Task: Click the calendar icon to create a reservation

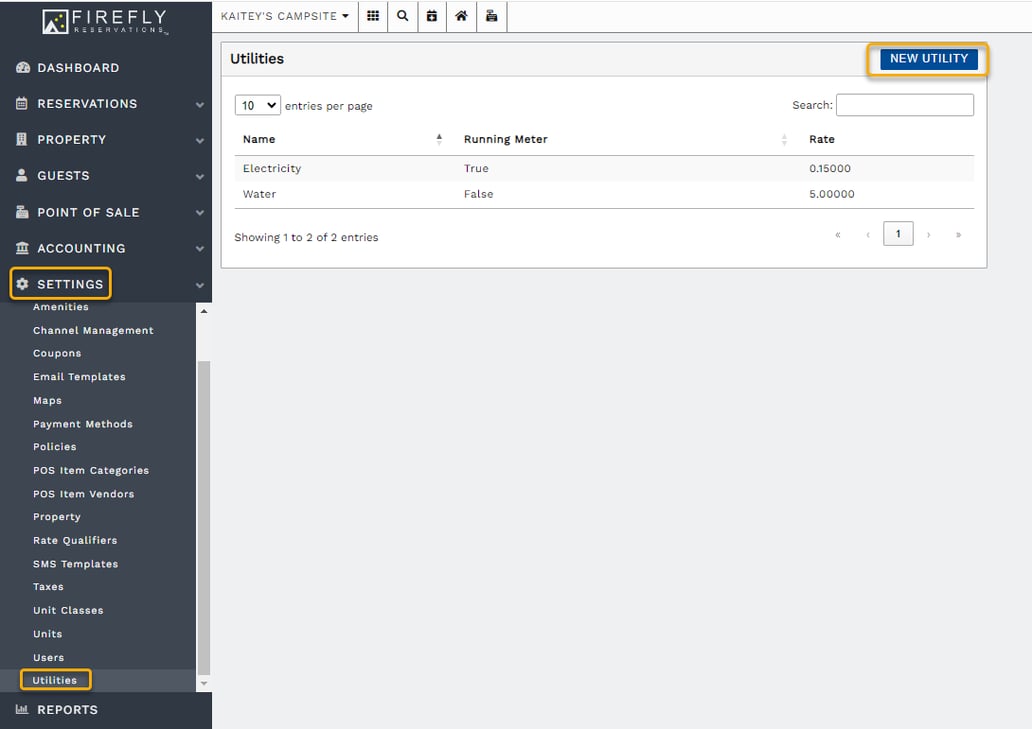Action: coord(432,16)
